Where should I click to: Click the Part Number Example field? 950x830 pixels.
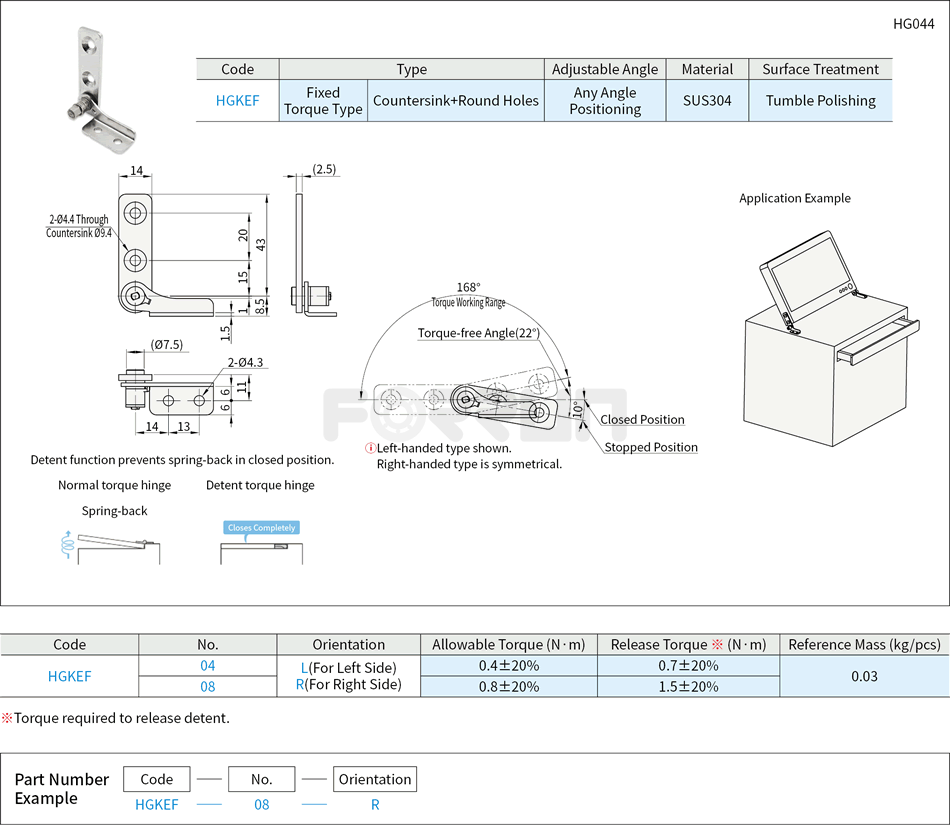point(60,789)
